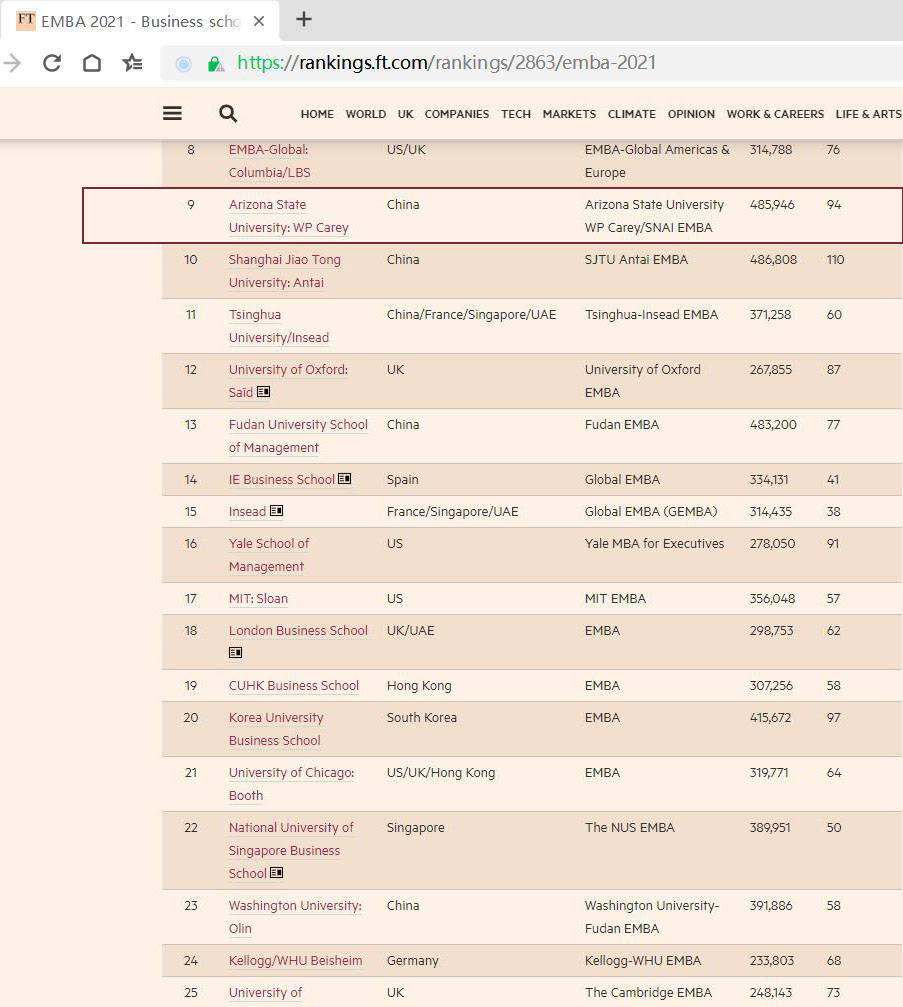Open the Fudan University School of Management link
The image size is (903, 1007).
pos(298,436)
